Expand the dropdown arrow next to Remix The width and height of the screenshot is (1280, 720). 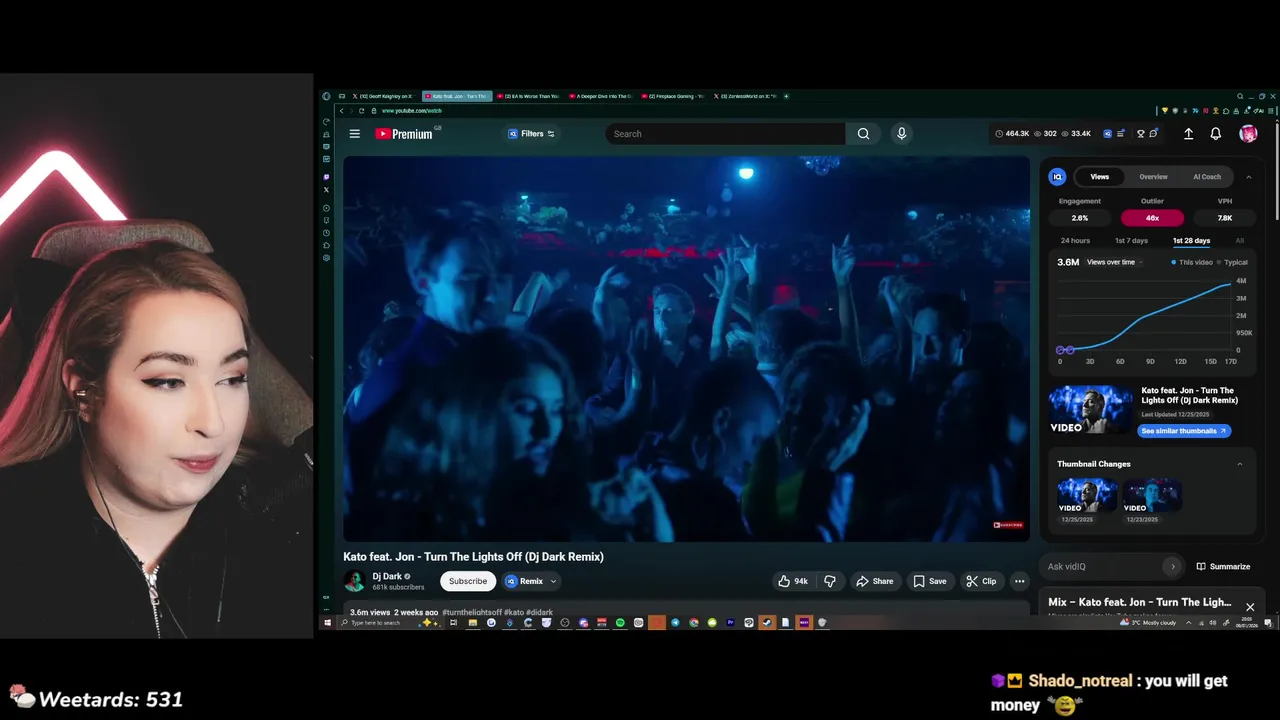[553, 581]
